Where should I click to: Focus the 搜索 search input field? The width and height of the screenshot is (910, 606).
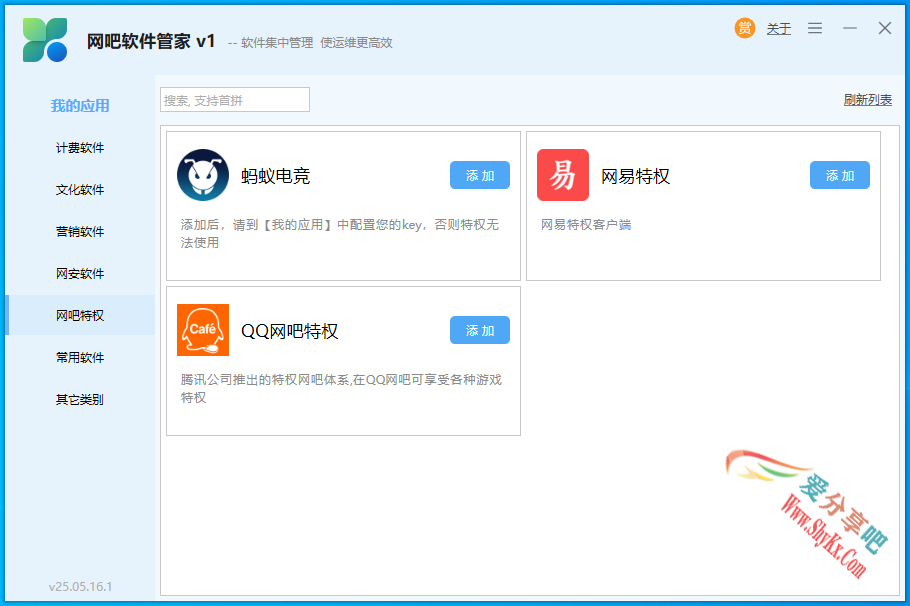234,100
